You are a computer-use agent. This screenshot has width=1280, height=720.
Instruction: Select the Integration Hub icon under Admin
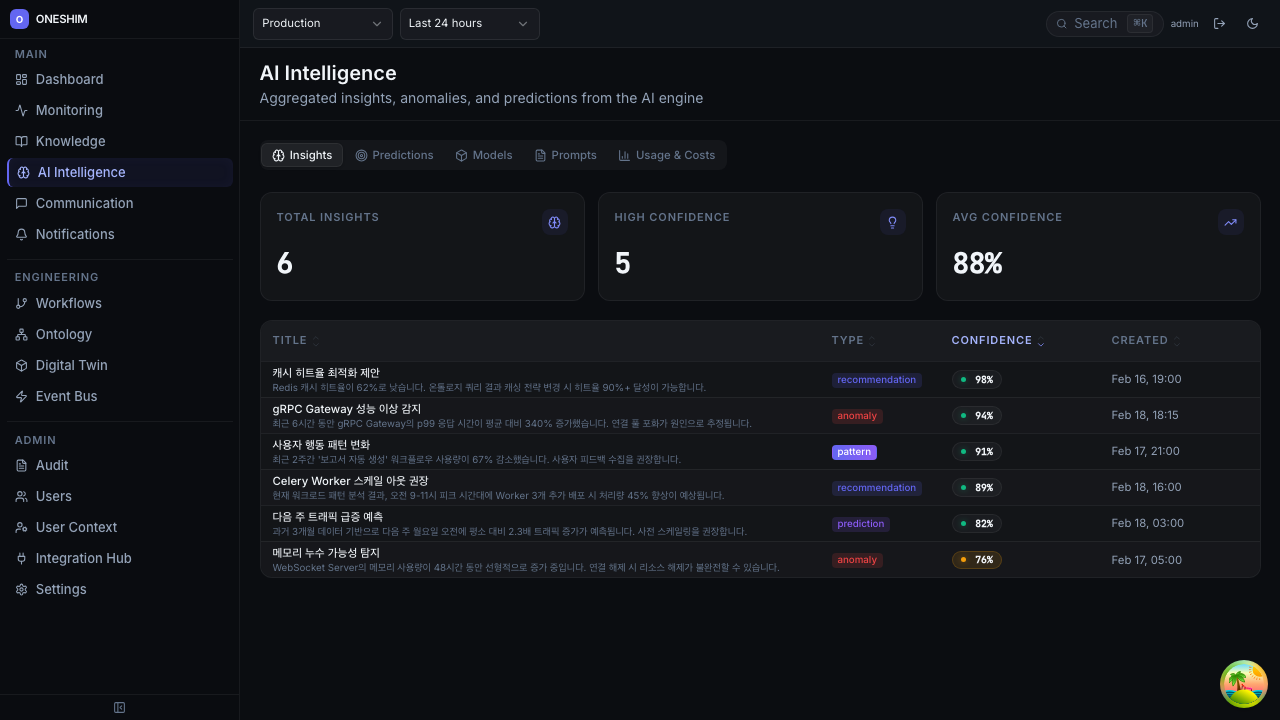click(21, 558)
